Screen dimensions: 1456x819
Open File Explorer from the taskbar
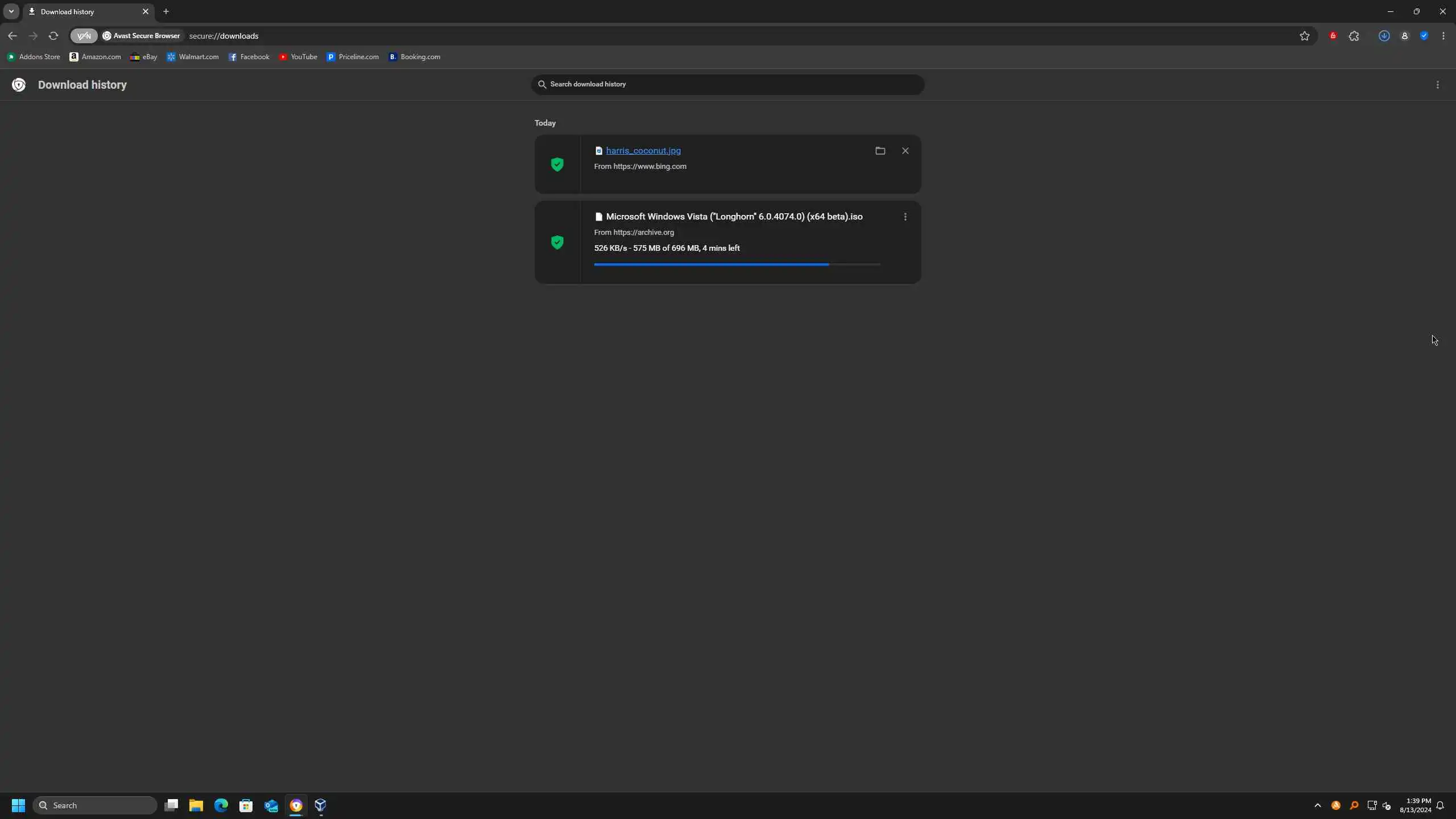(196, 805)
